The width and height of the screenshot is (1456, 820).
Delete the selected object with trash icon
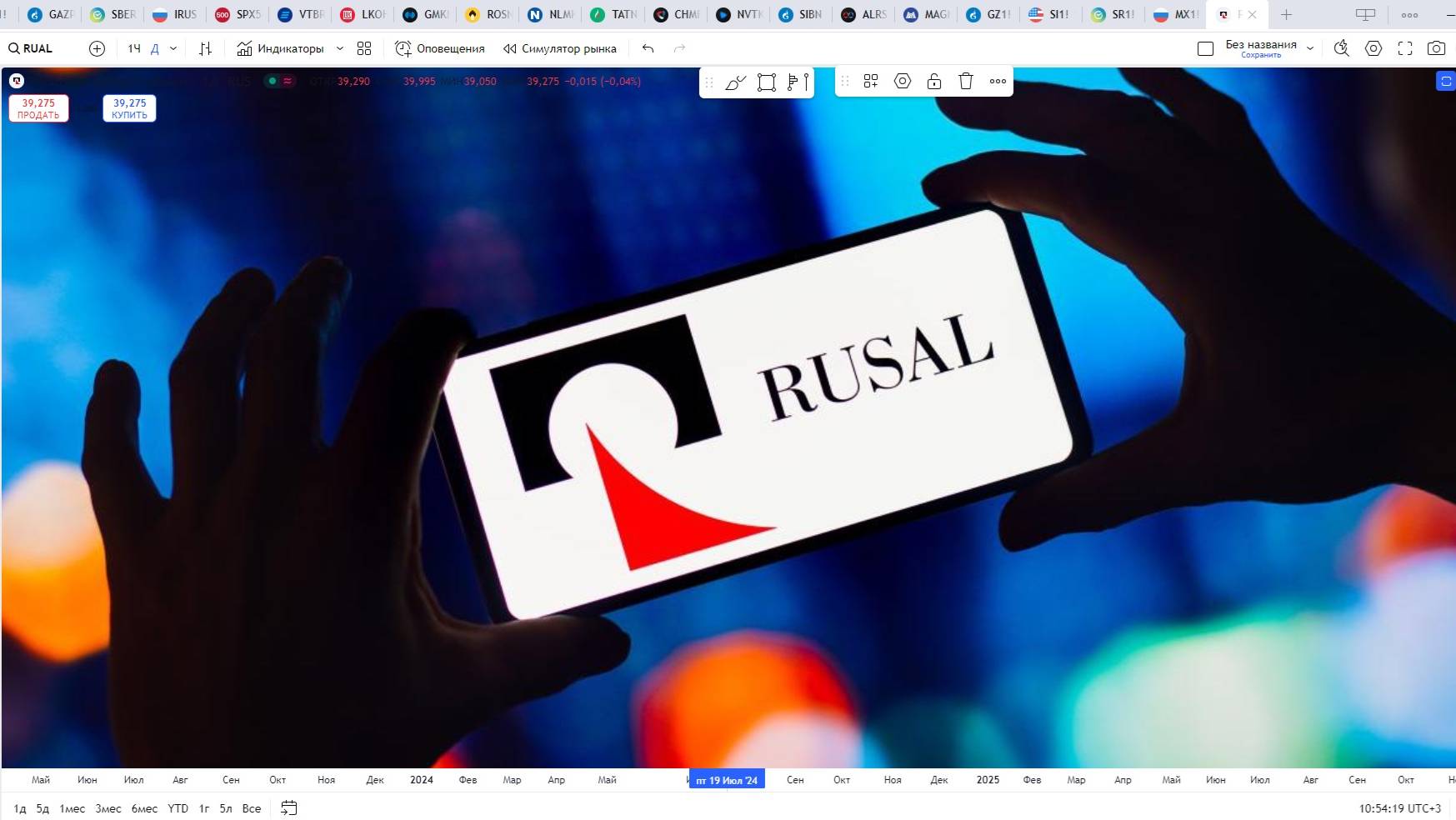coord(966,81)
